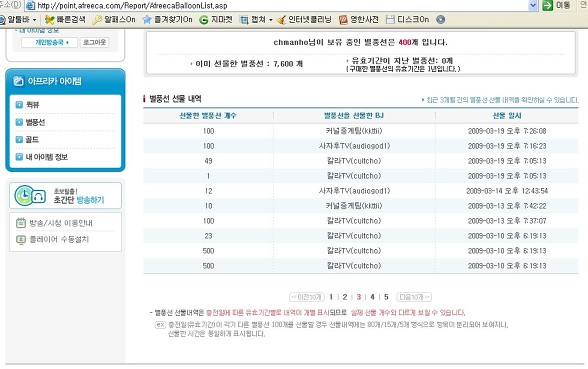The image size is (588, 369).
Task: Expand the 캡쳐 dropdown arrow
Action: coord(271,20)
